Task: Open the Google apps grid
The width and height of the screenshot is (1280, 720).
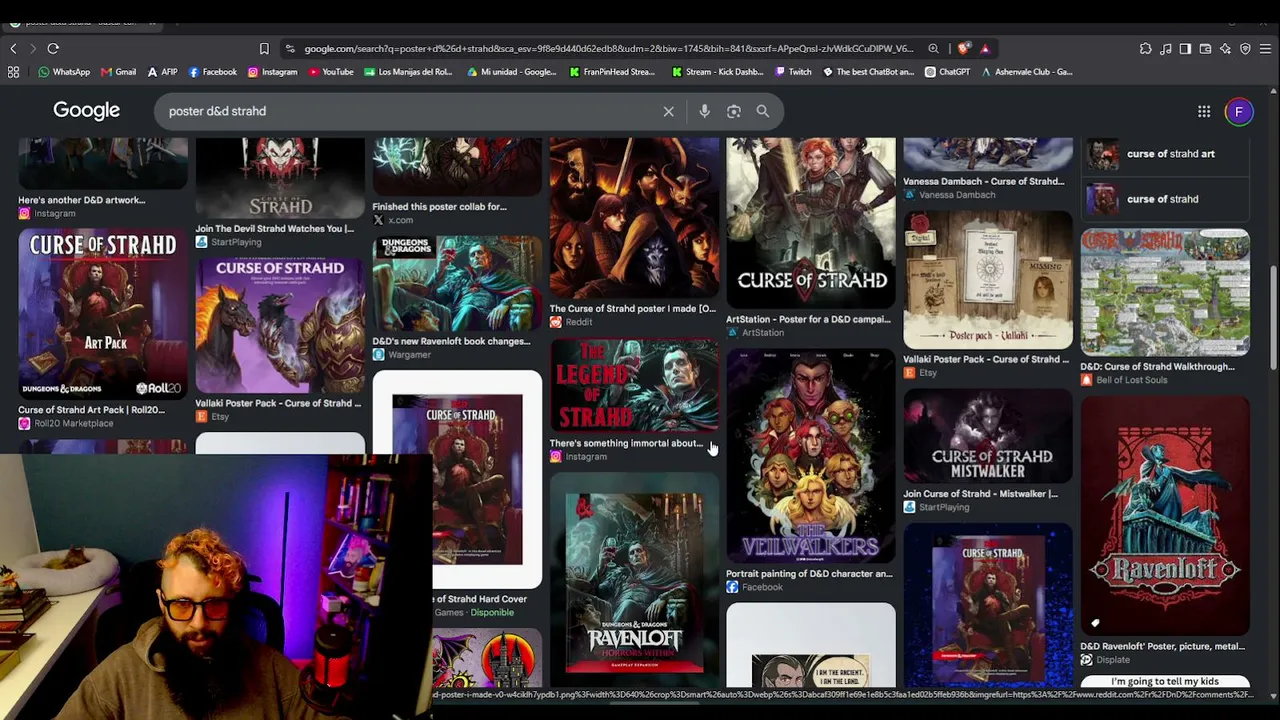Action: (1204, 111)
